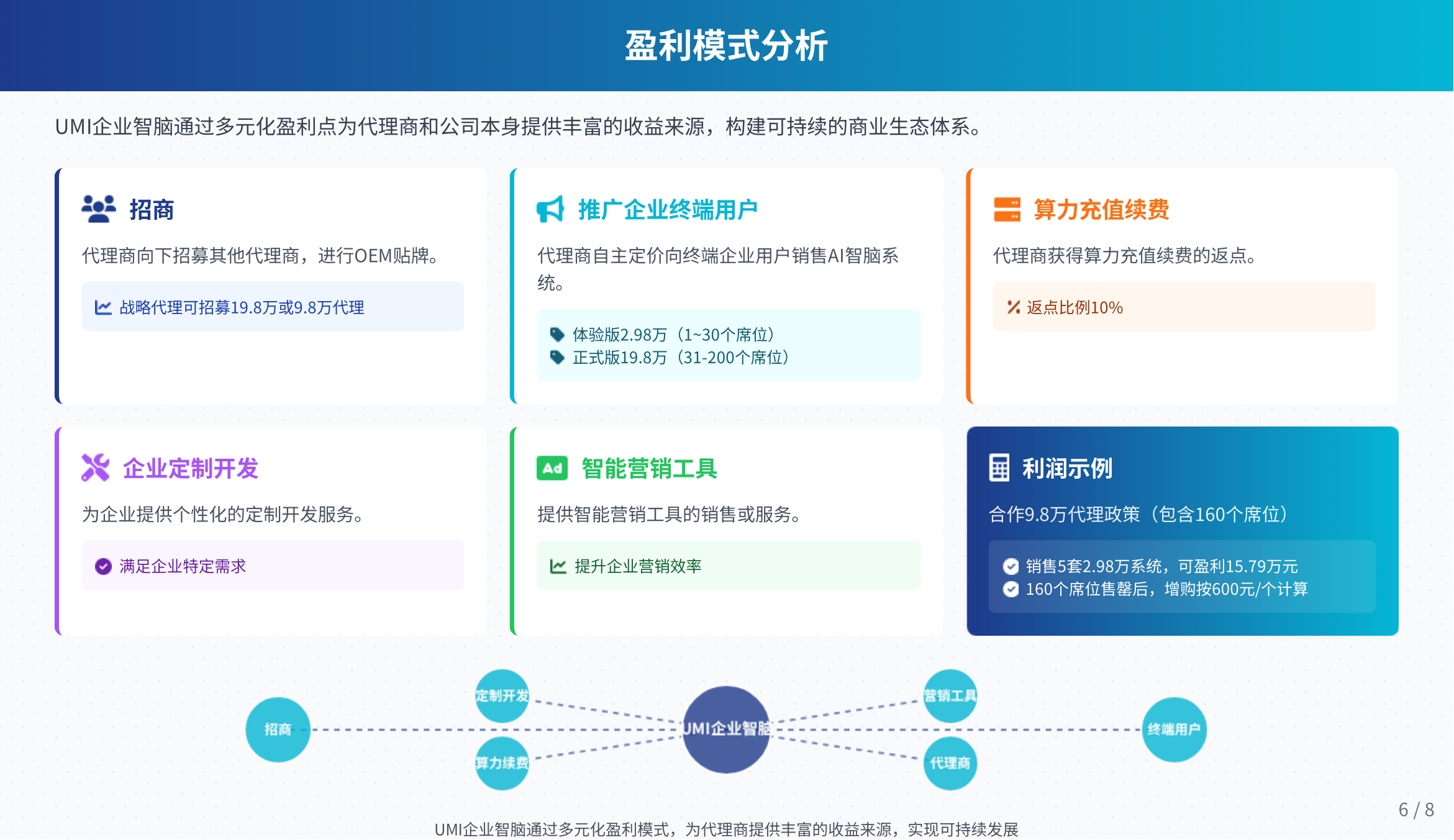Click the 企业定制开发 heading
The width and height of the screenshot is (1454, 840).
coord(191,469)
